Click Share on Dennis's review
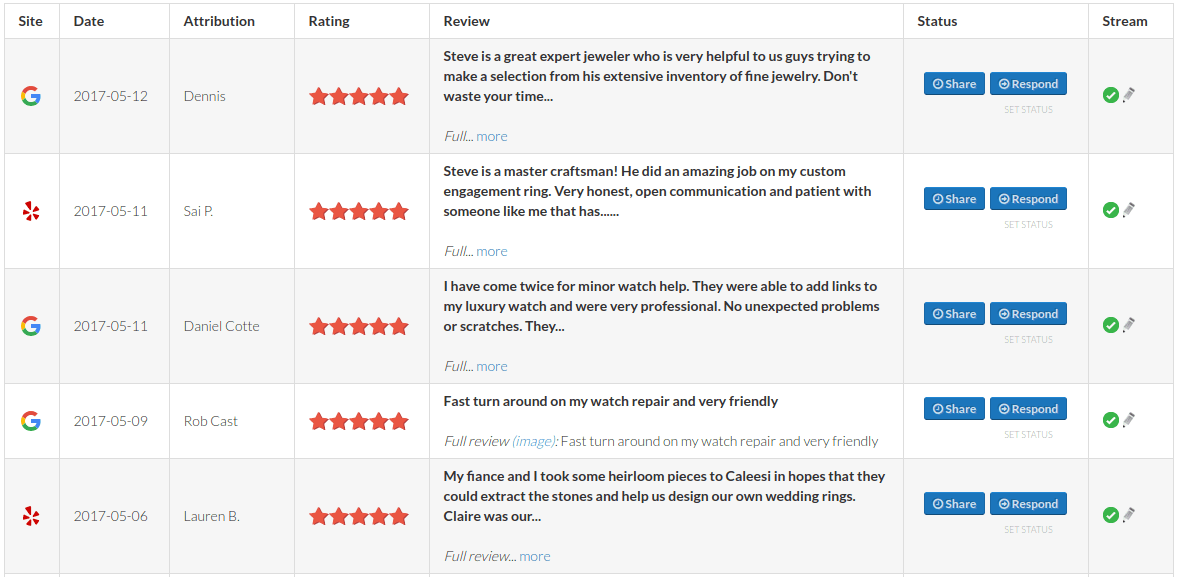 [954, 83]
